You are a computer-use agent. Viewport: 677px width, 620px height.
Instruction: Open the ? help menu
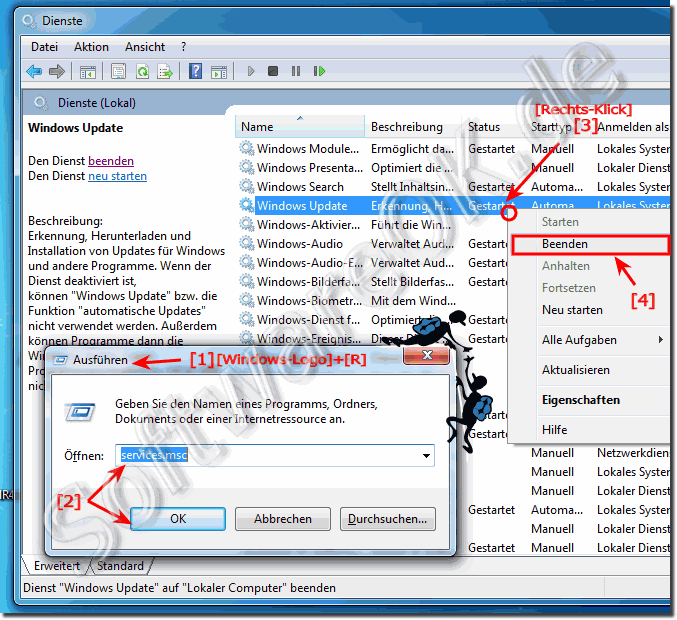pos(183,47)
